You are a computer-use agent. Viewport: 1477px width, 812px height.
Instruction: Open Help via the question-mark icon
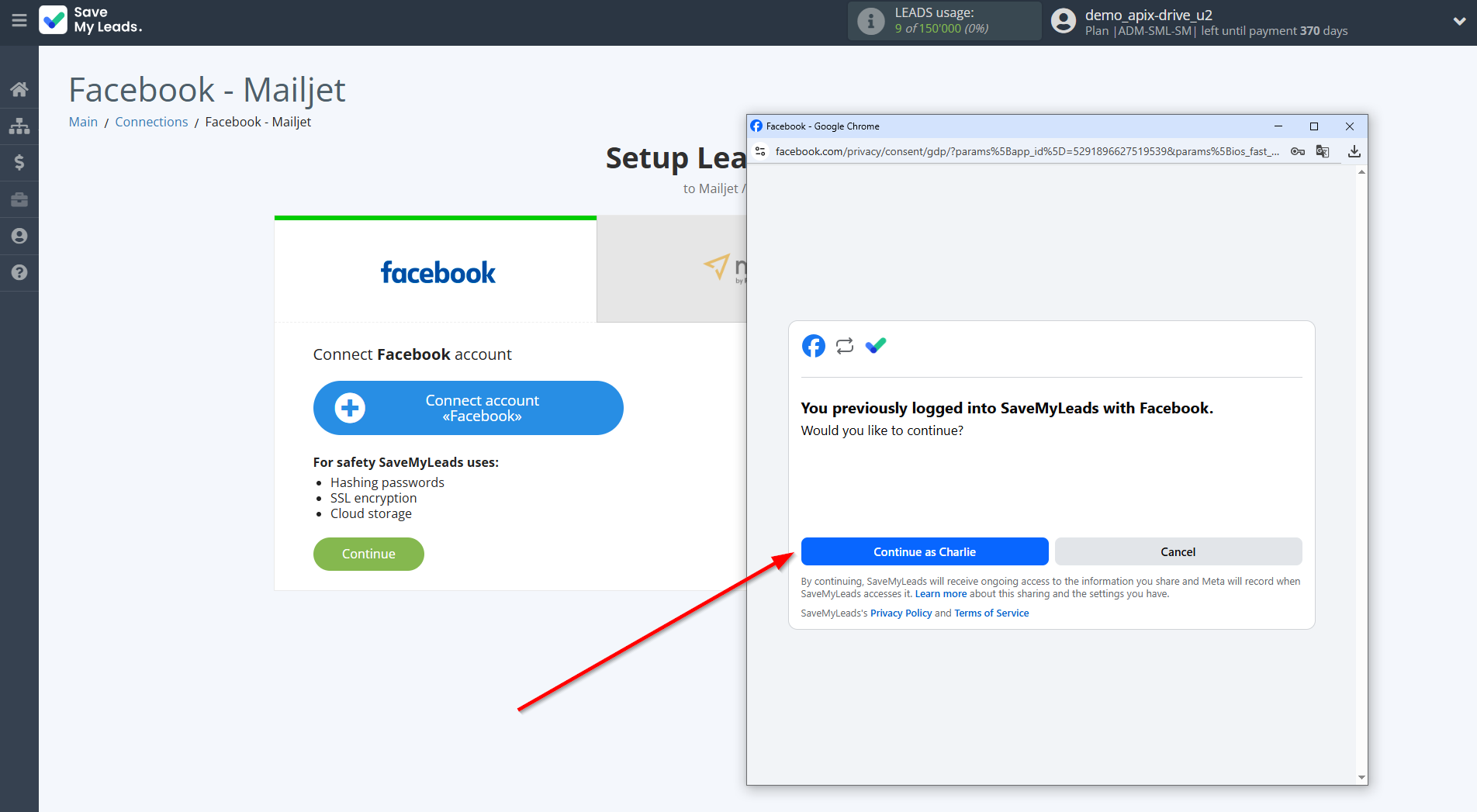[19, 273]
